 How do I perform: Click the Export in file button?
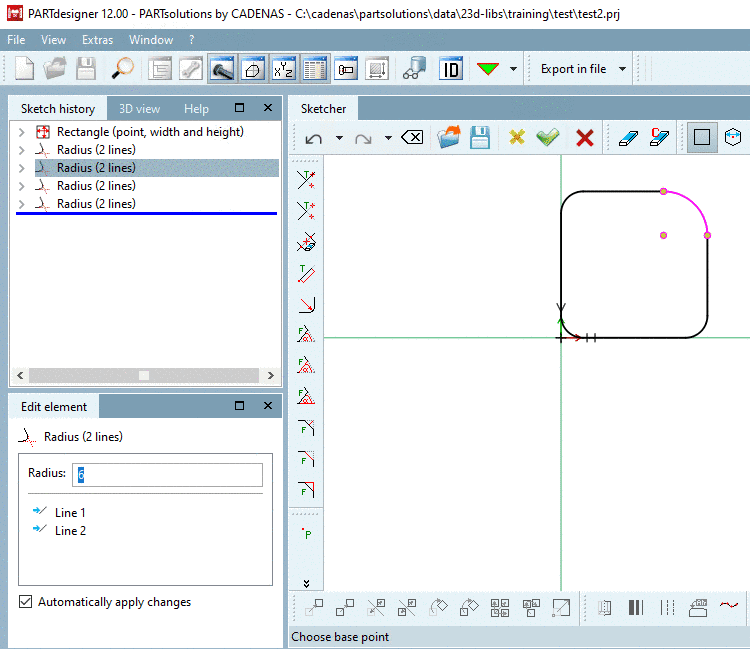[x=573, y=69]
